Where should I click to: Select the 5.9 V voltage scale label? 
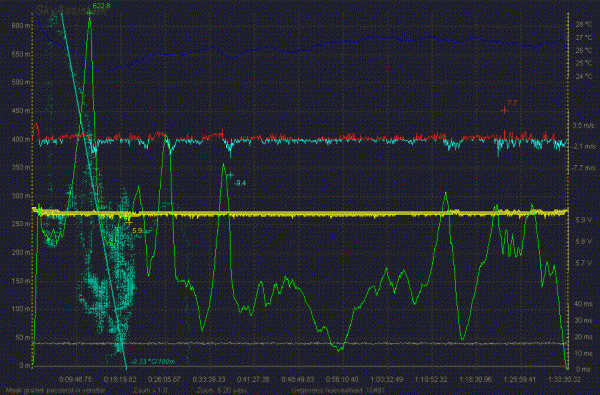click(x=584, y=220)
